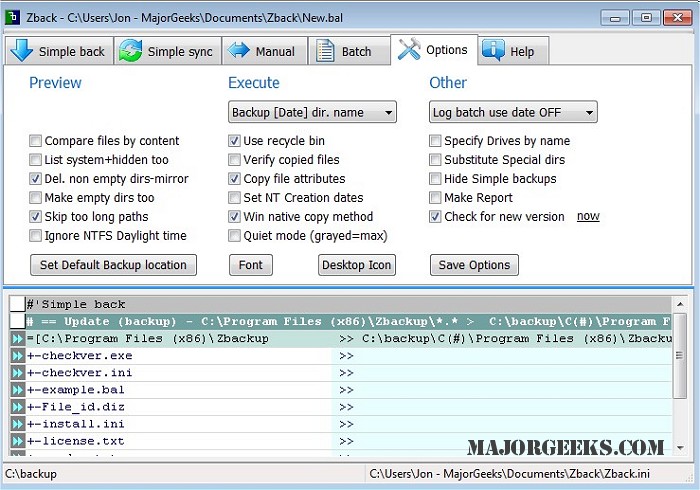Click the Font button
700x490 pixels.
[251, 265]
